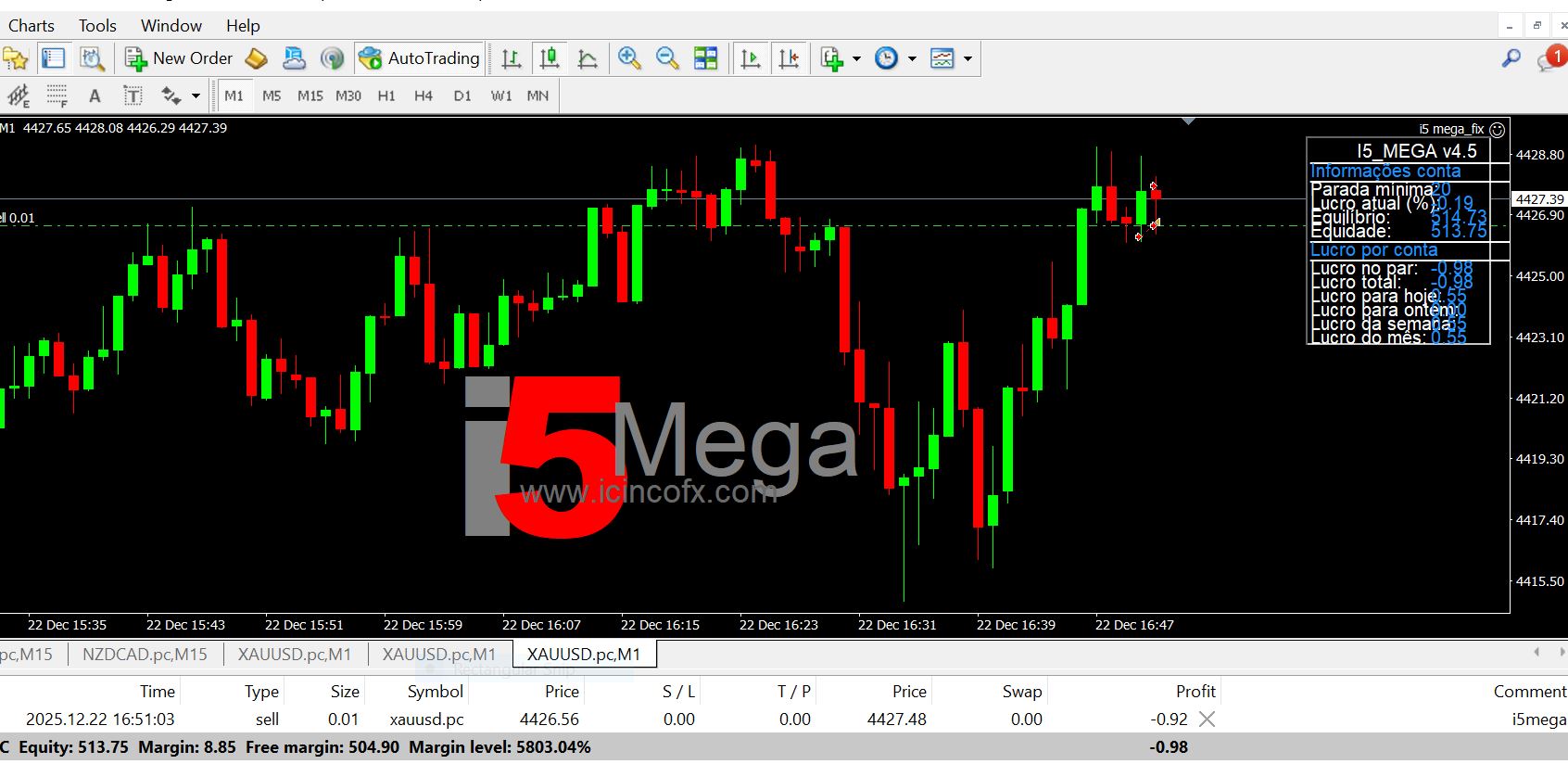Tile chart windows with the grid icon
Screen dimensions: 1568x764
(706, 58)
